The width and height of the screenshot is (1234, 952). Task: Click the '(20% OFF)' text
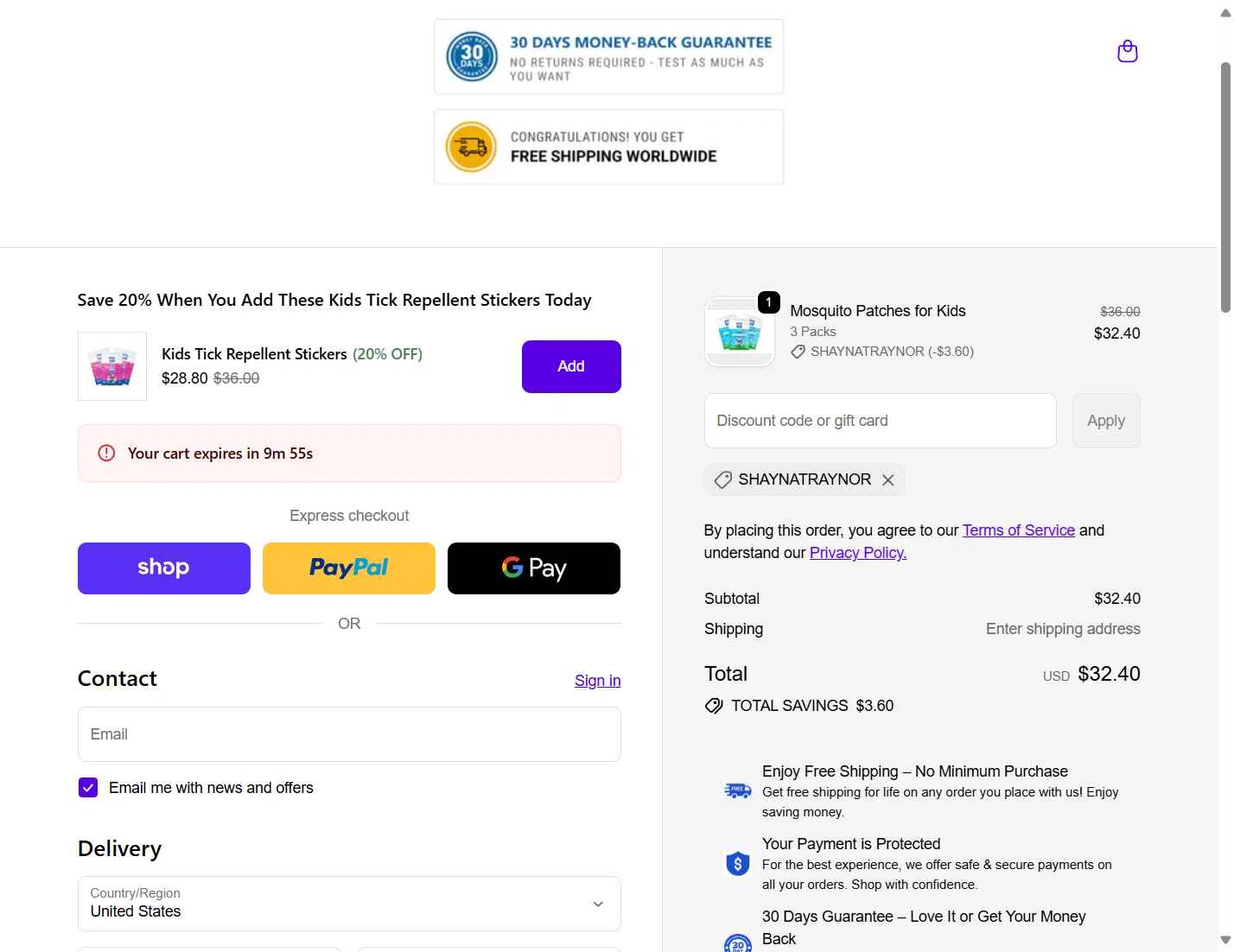[387, 354]
